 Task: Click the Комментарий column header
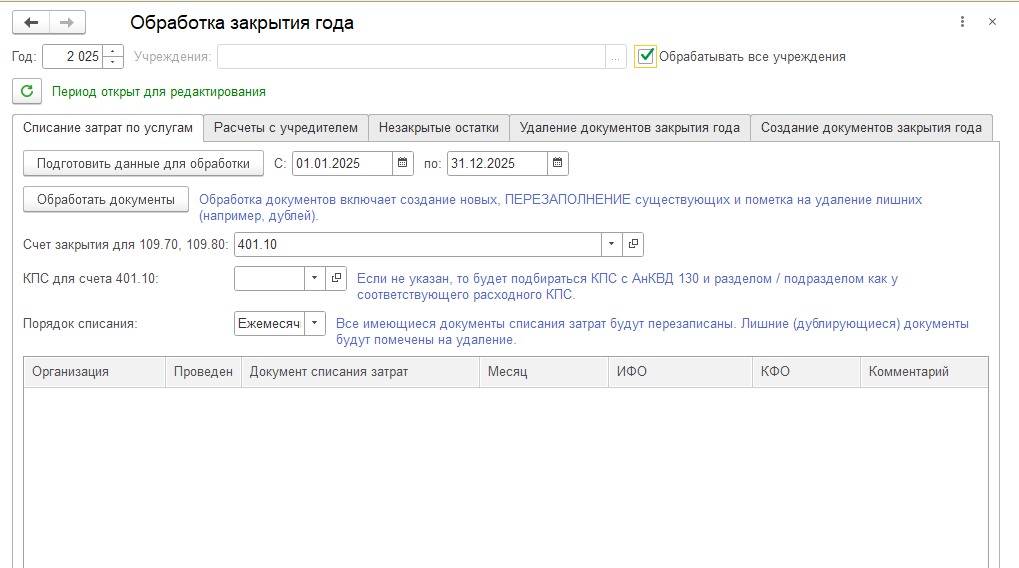[x=924, y=372]
